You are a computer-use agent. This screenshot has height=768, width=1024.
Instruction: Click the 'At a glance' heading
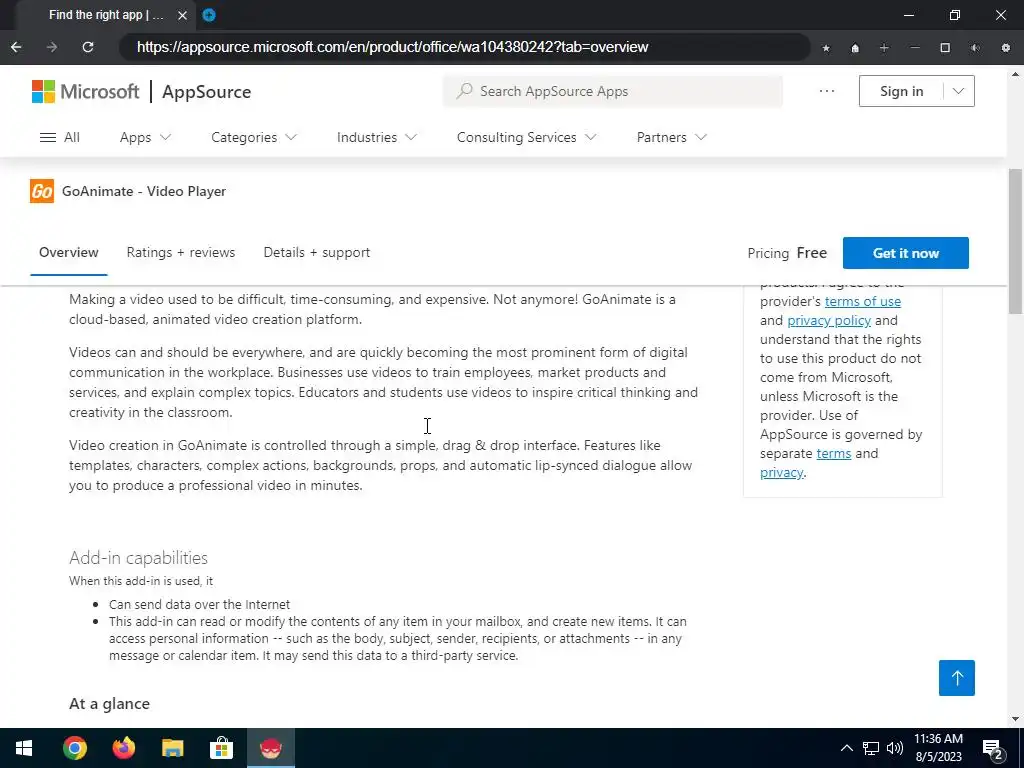pos(110,703)
